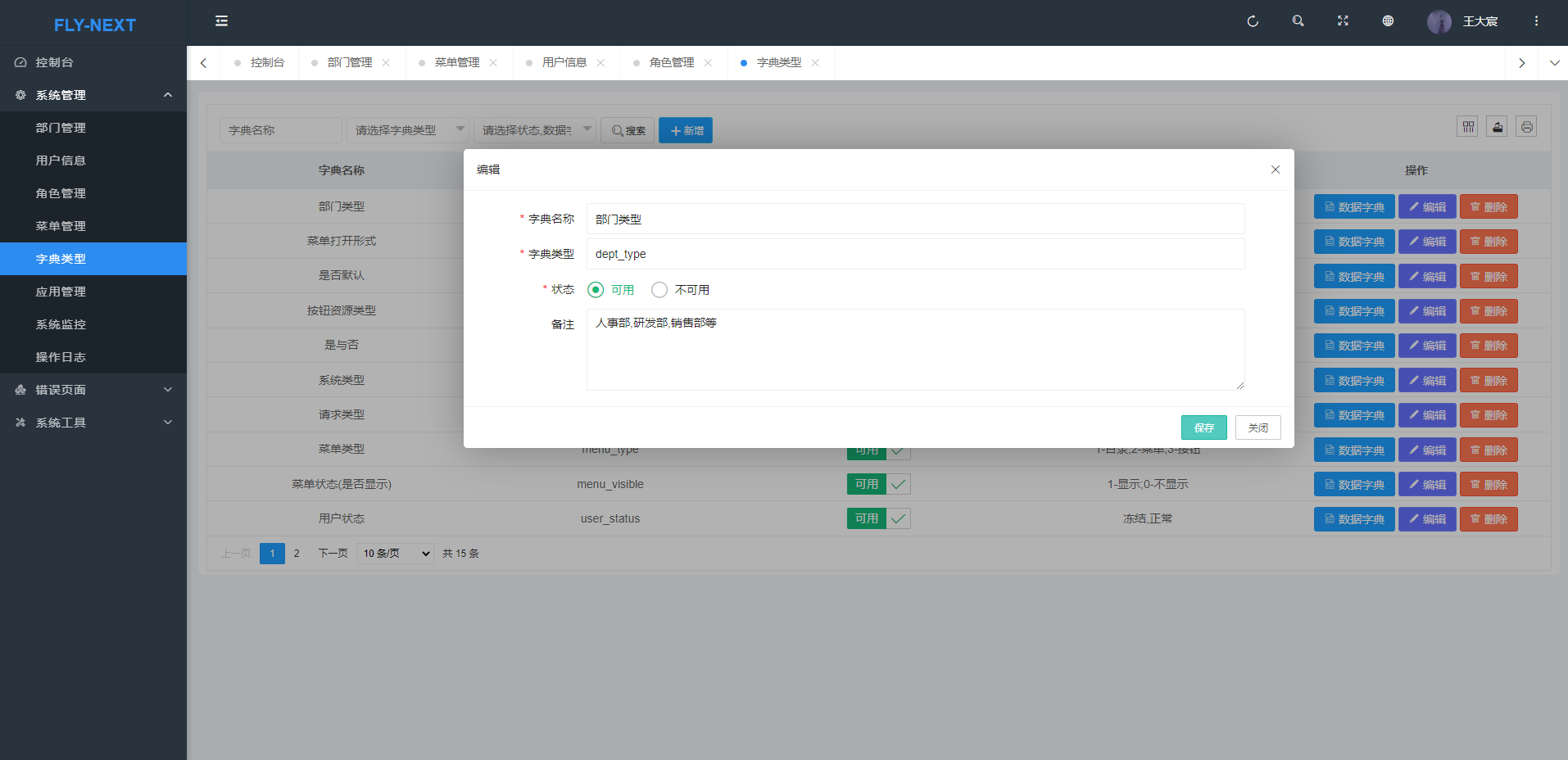Open the search icon in header

pos(1298,21)
